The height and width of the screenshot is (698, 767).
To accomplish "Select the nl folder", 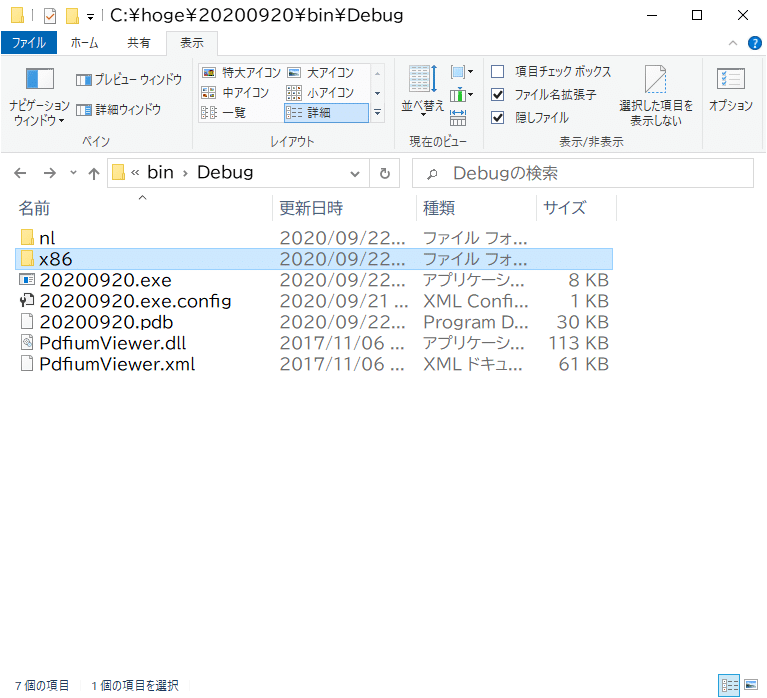I will (x=314, y=238).
